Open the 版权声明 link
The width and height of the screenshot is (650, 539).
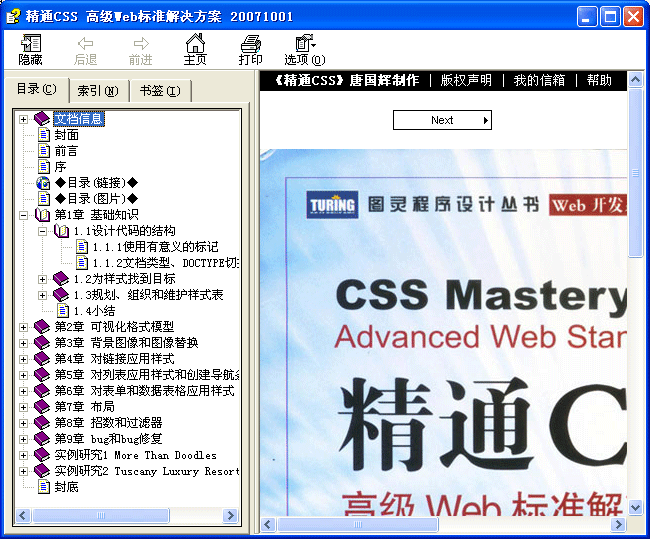point(466,80)
